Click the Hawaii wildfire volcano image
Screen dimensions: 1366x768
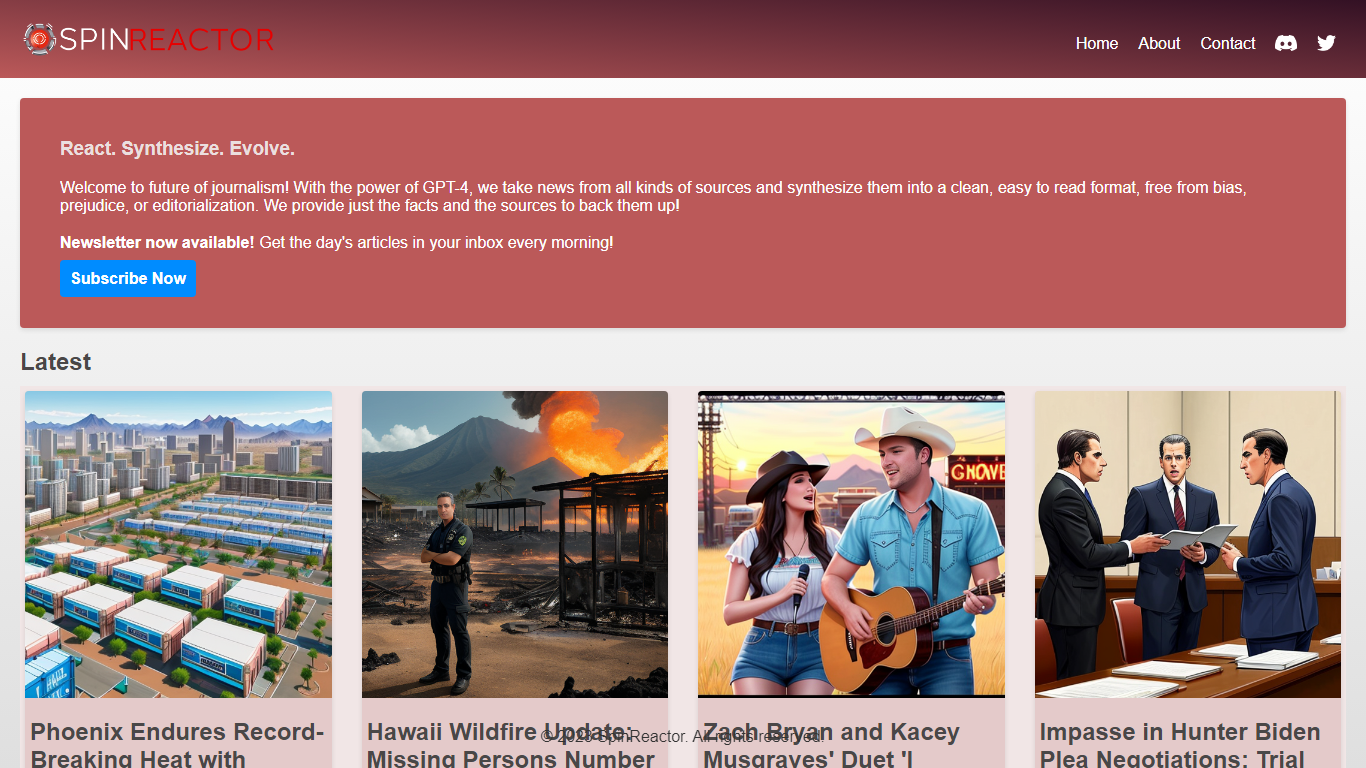(x=514, y=544)
